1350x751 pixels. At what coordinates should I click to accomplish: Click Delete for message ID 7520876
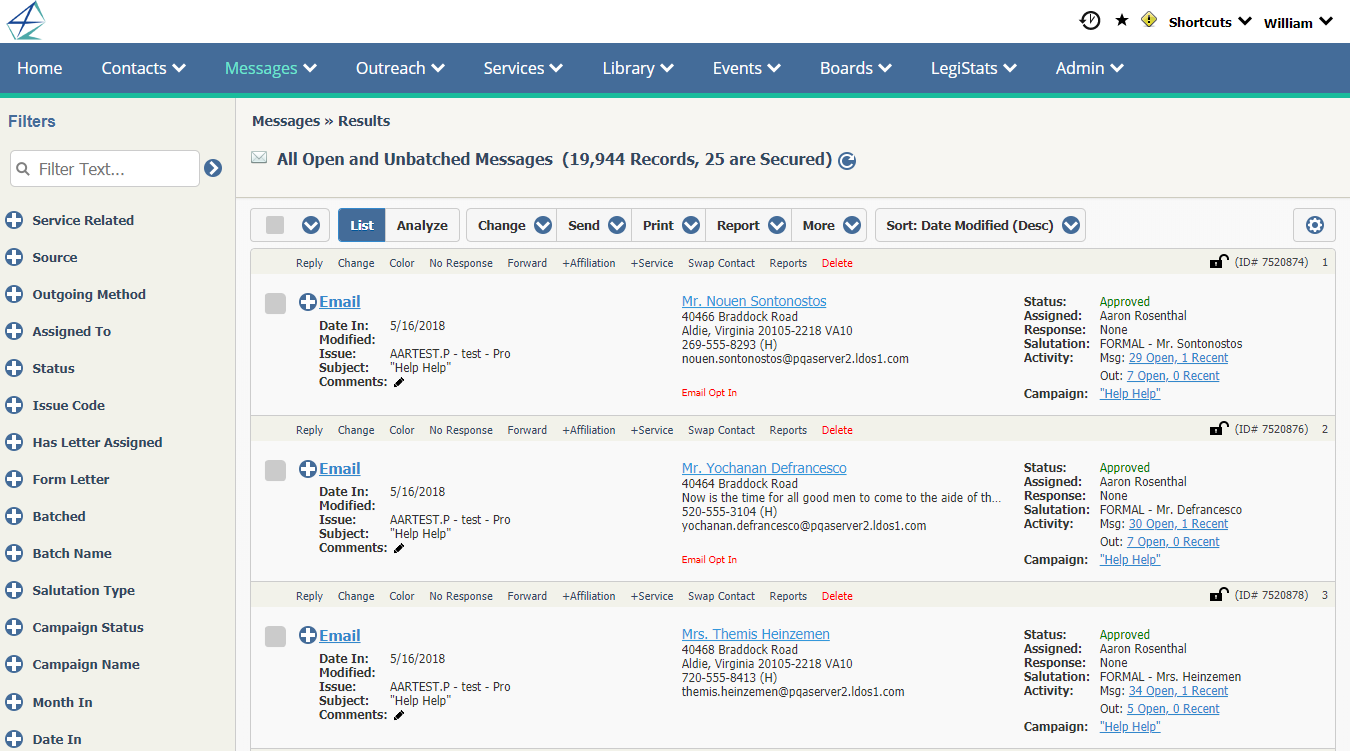[x=837, y=430]
